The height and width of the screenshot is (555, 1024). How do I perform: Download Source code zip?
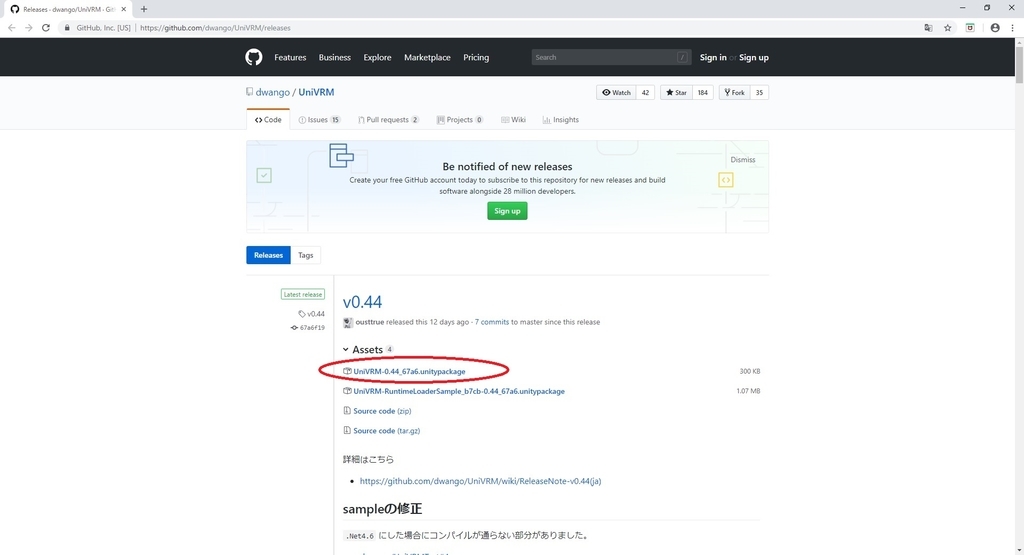tap(382, 411)
